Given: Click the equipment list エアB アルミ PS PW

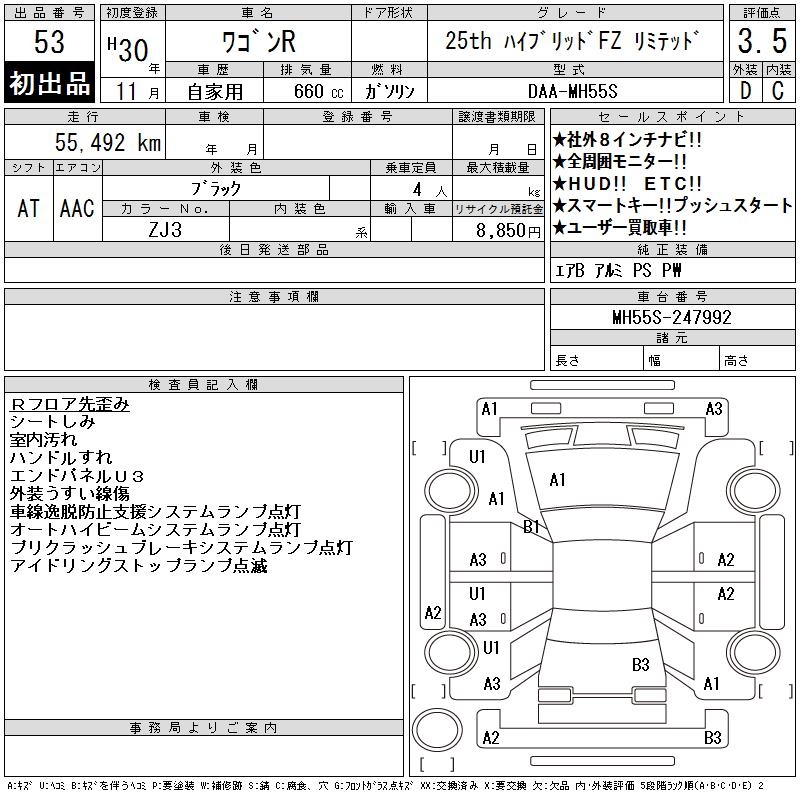Looking at the screenshot, I should point(618,270).
